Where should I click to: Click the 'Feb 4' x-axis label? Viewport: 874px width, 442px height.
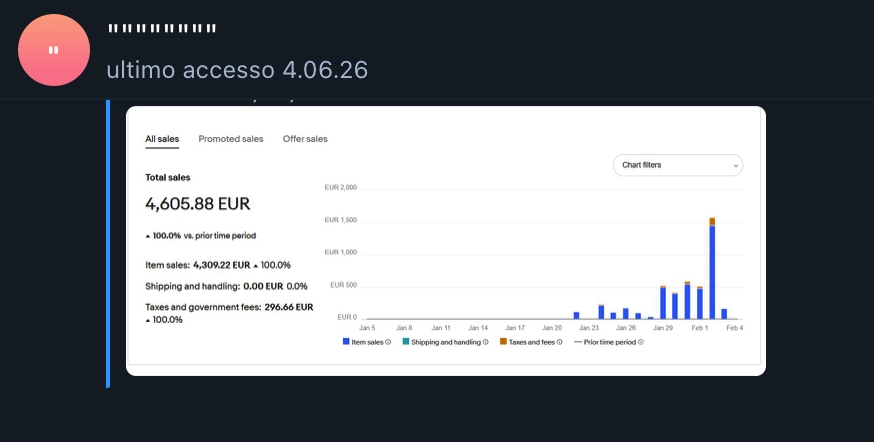[x=735, y=328]
